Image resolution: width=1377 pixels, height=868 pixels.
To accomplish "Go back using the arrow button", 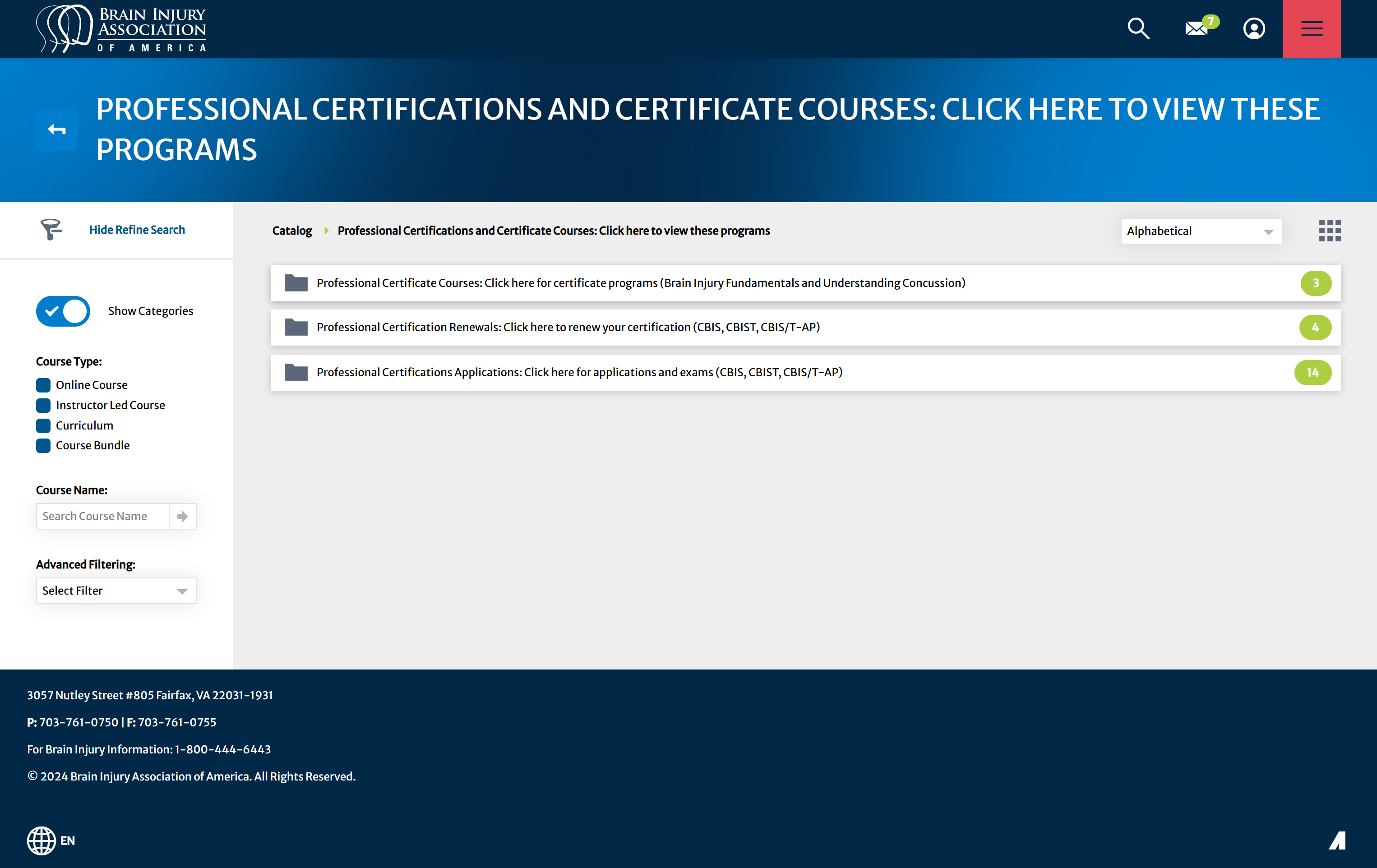I will coord(56,130).
